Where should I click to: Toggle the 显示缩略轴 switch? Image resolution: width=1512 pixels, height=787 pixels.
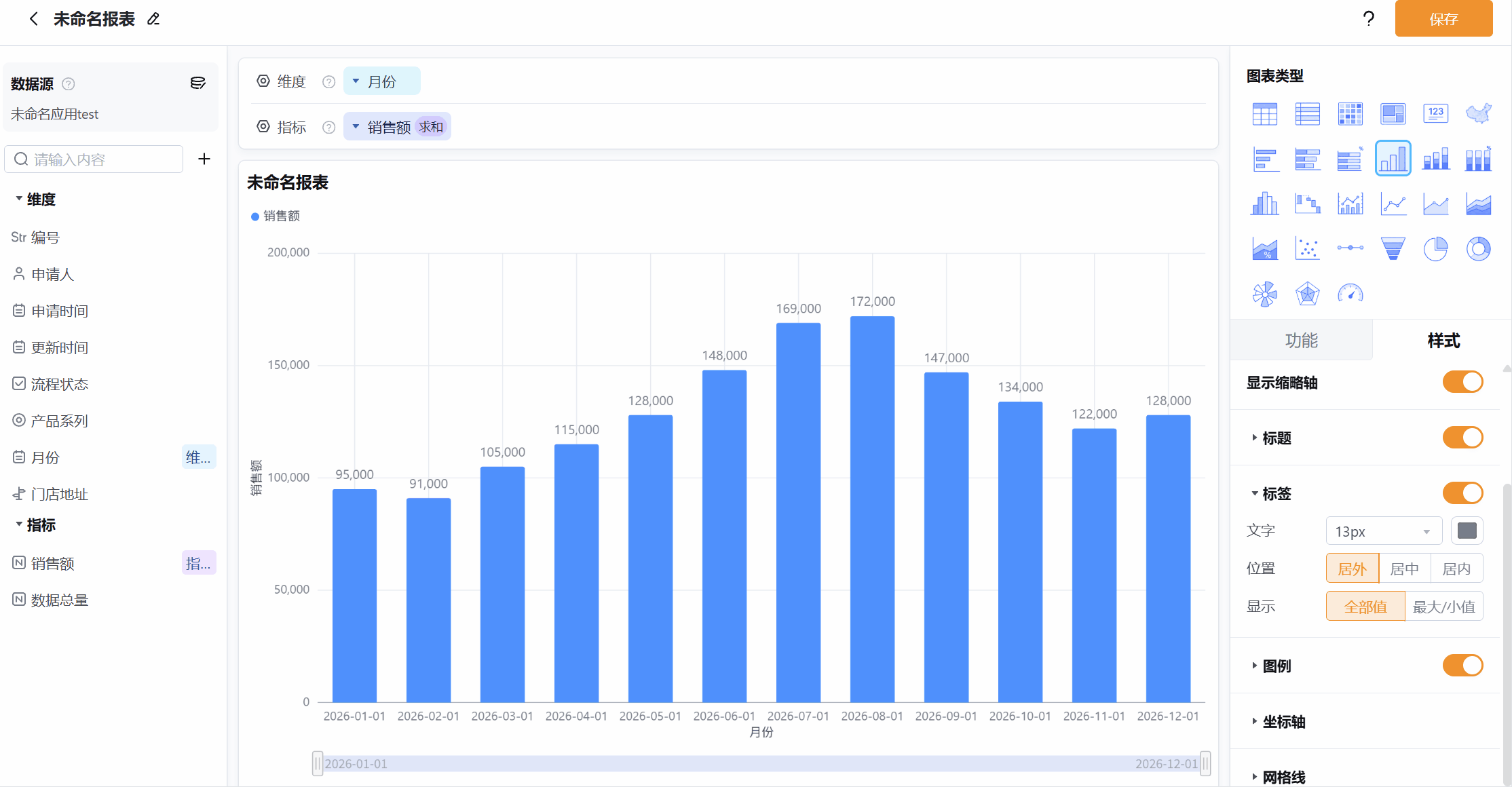pos(1462,382)
